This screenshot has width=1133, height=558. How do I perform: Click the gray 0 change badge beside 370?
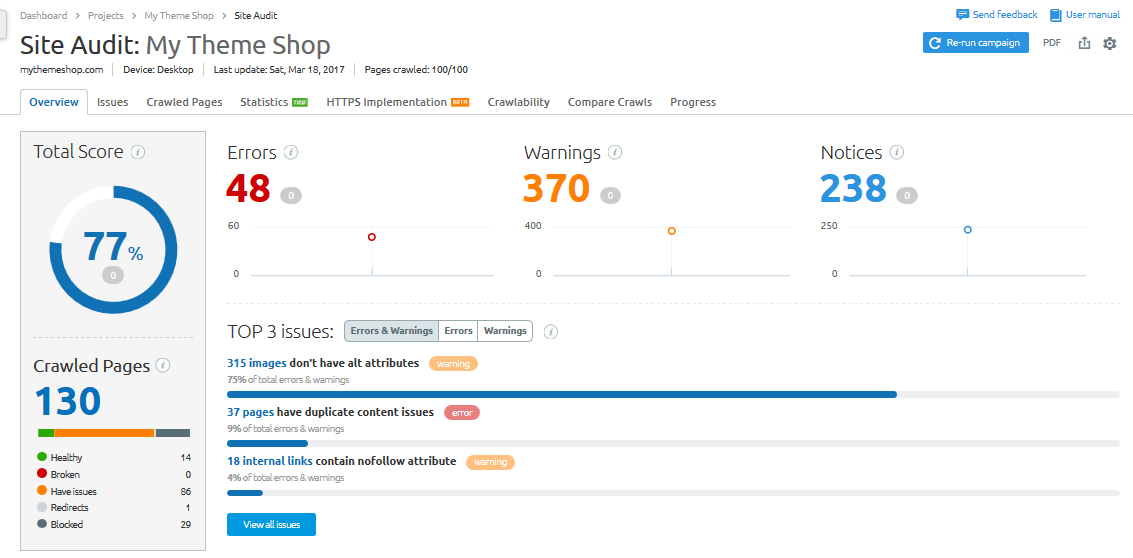click(610, 195)
